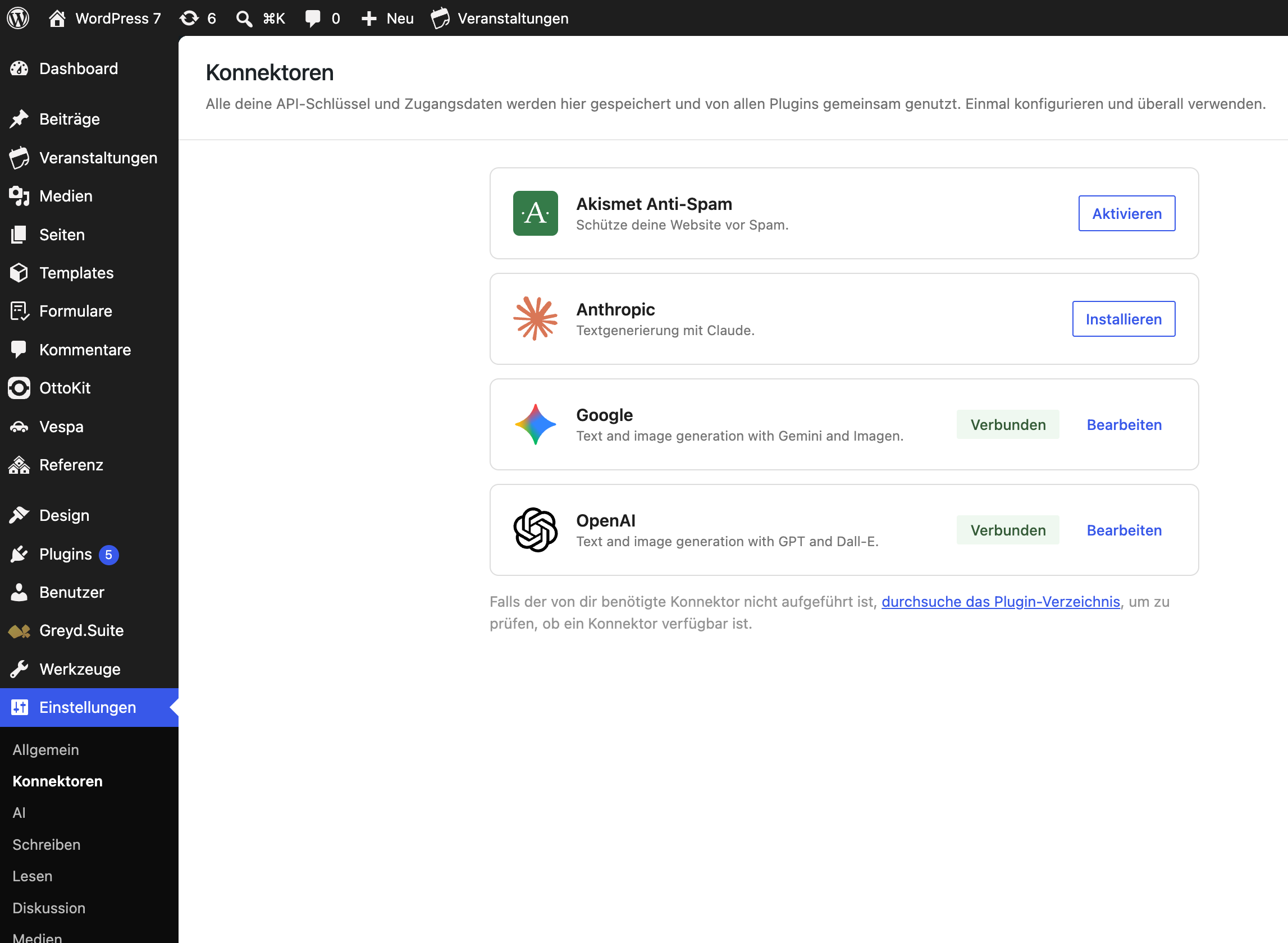Click the Design brush icon

click(x=20, y=515)
